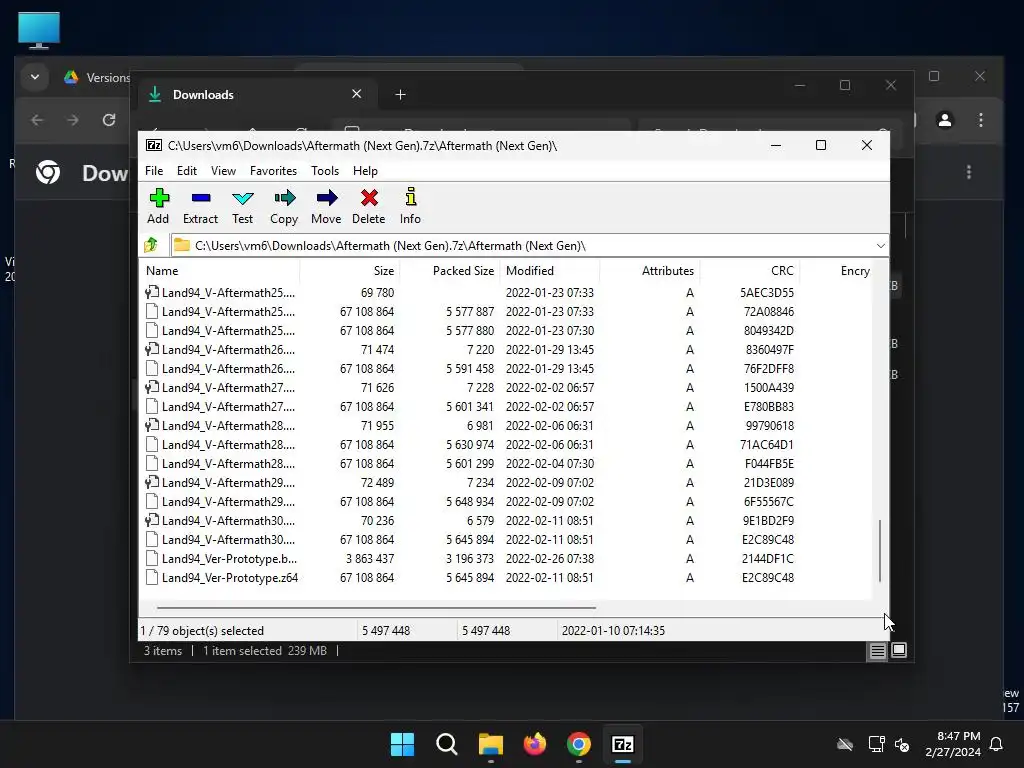Click the 7-Zip taskbar icon
The width and height of the screenshot is (1024, 768).
pos(622,744)
